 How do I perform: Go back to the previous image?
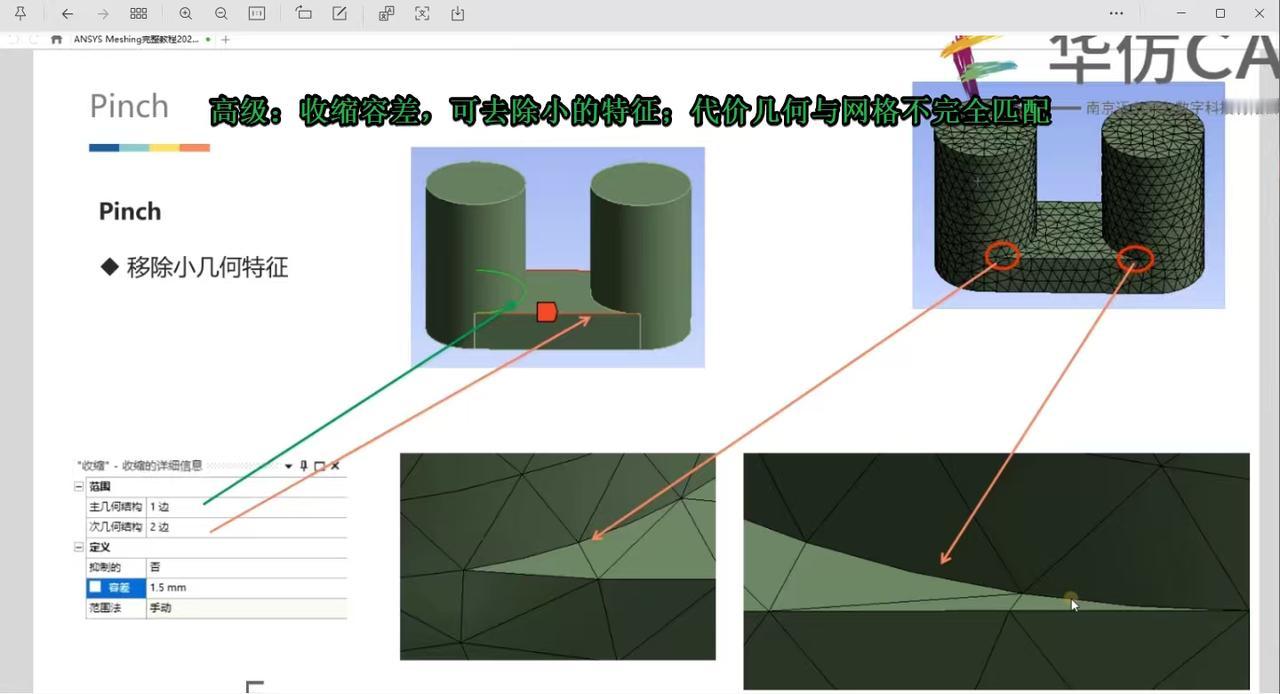pos(67,13)
